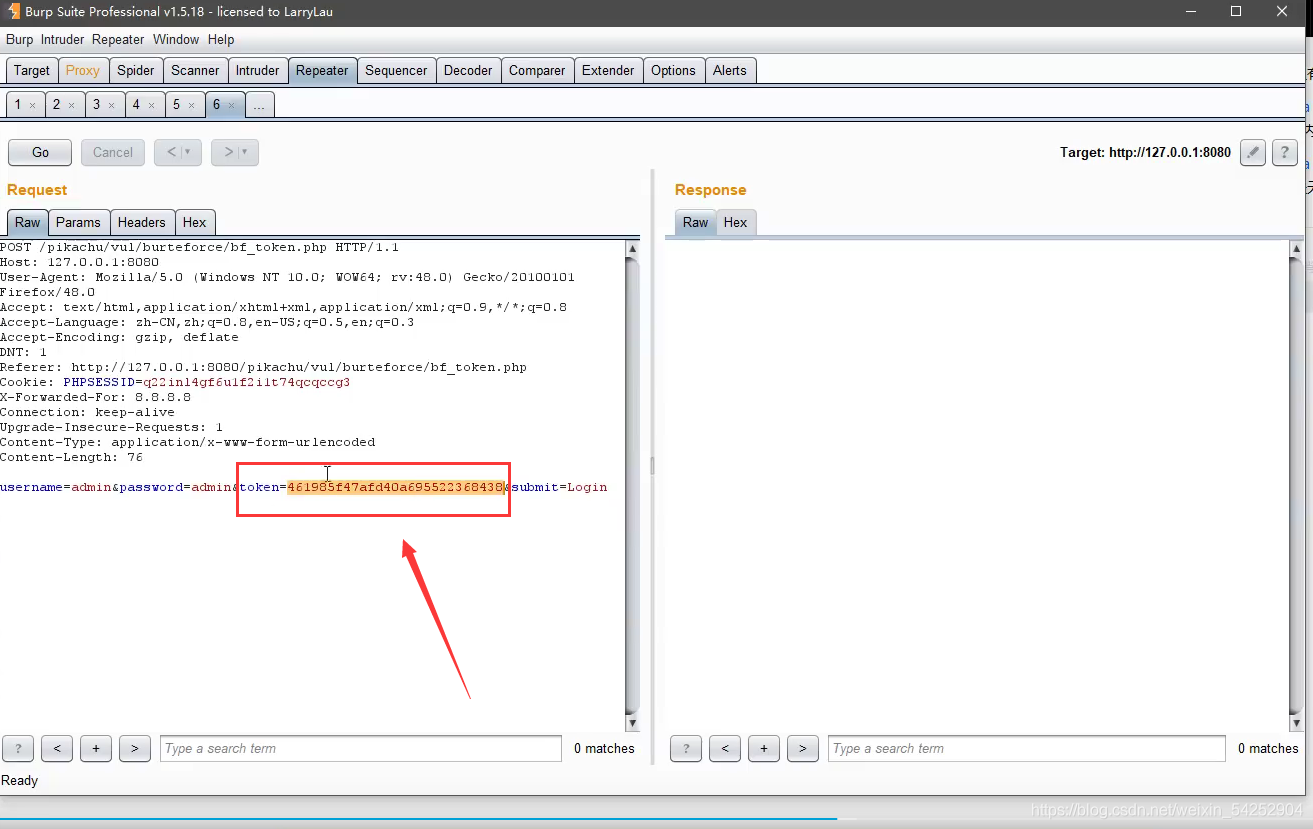
Task: Close Repeater tab 5
Action: (191, 105)
